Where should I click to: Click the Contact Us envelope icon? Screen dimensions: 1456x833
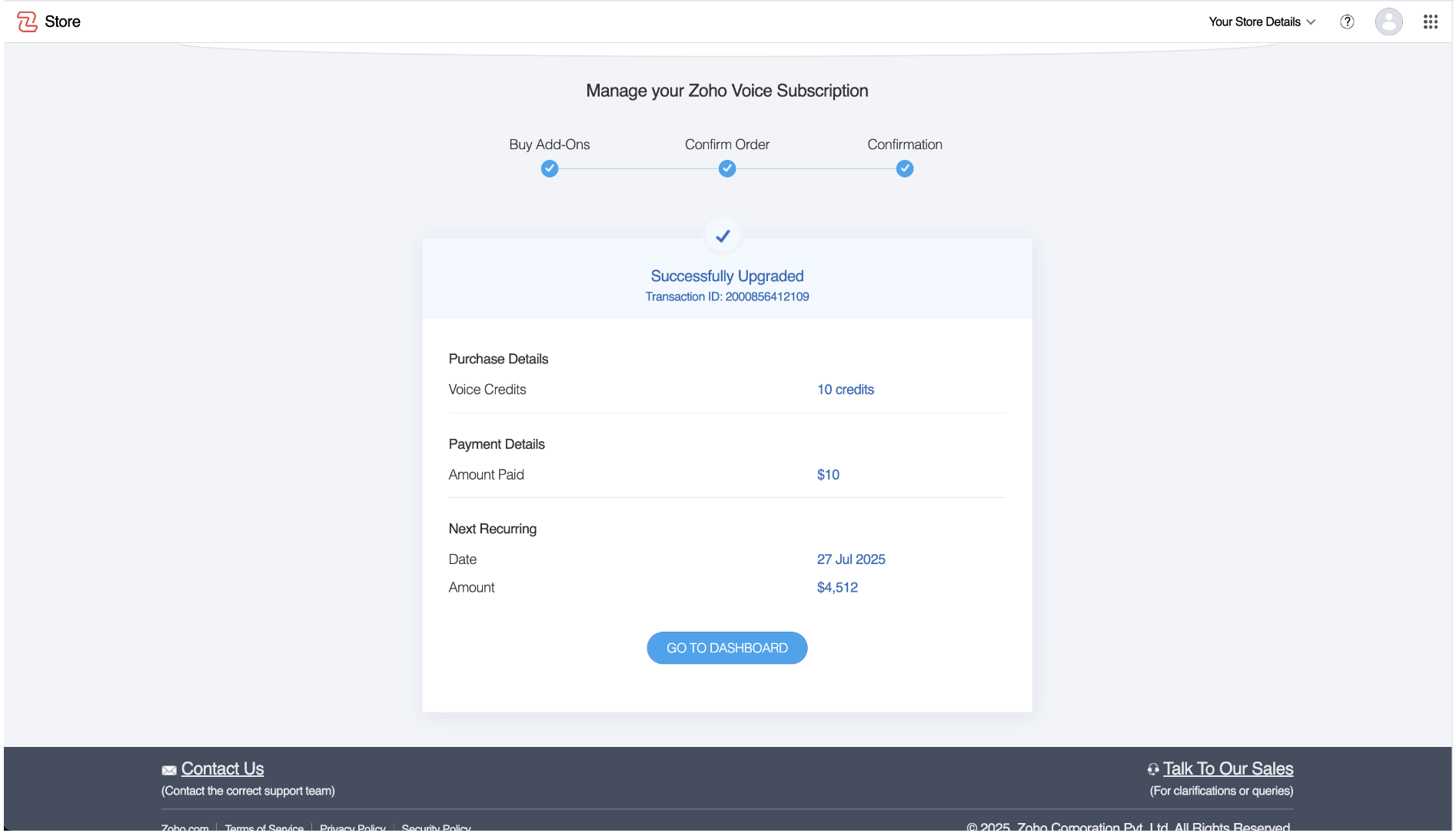[x=169, y=770]
